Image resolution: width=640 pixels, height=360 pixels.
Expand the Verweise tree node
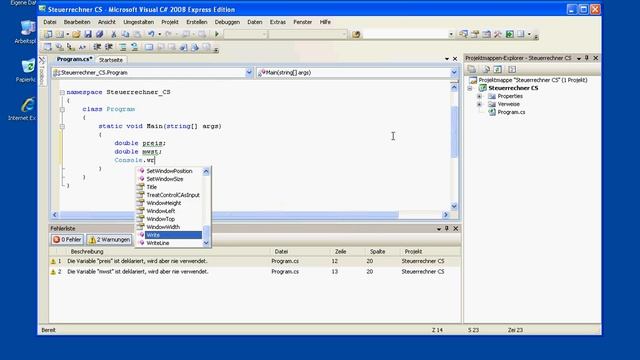480,104
